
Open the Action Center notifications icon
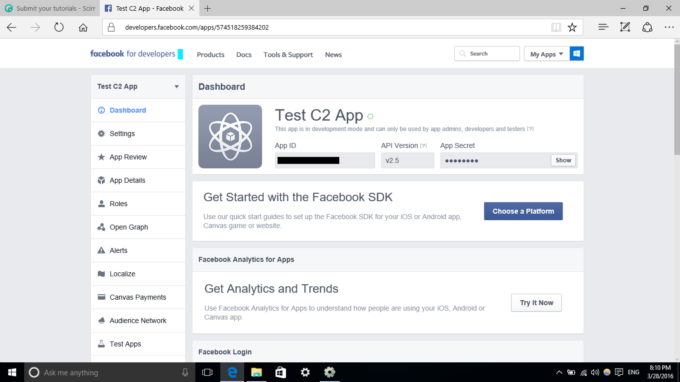tap(619, 372)
